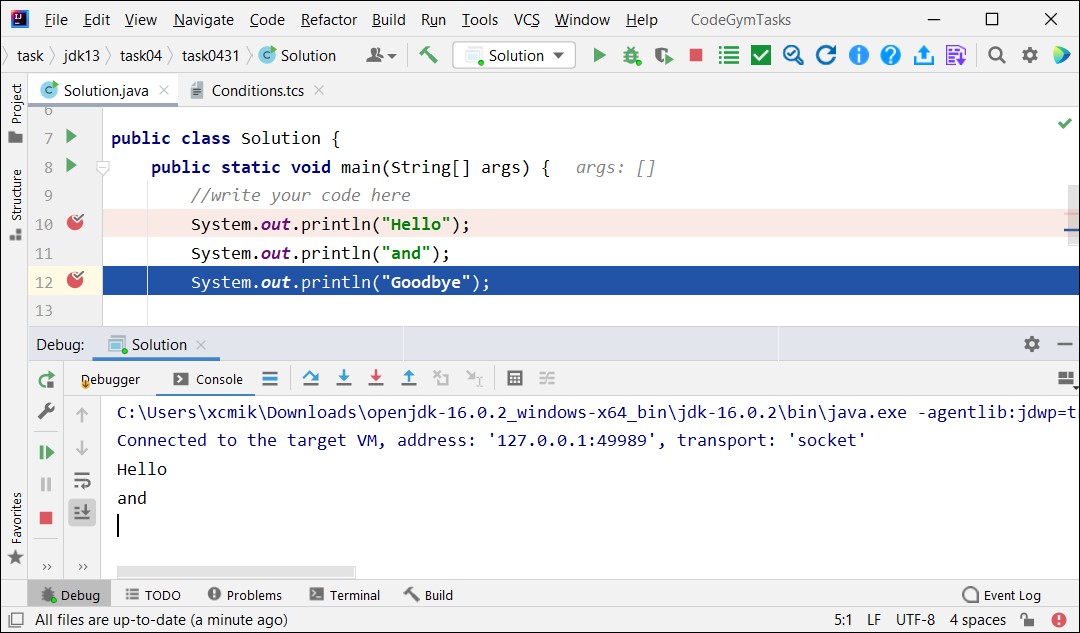Click the green Run button in toolbar
Image resolution: width=1080 pixels, height=633 pixels.
pyautogui.click(x=599, y=55)
